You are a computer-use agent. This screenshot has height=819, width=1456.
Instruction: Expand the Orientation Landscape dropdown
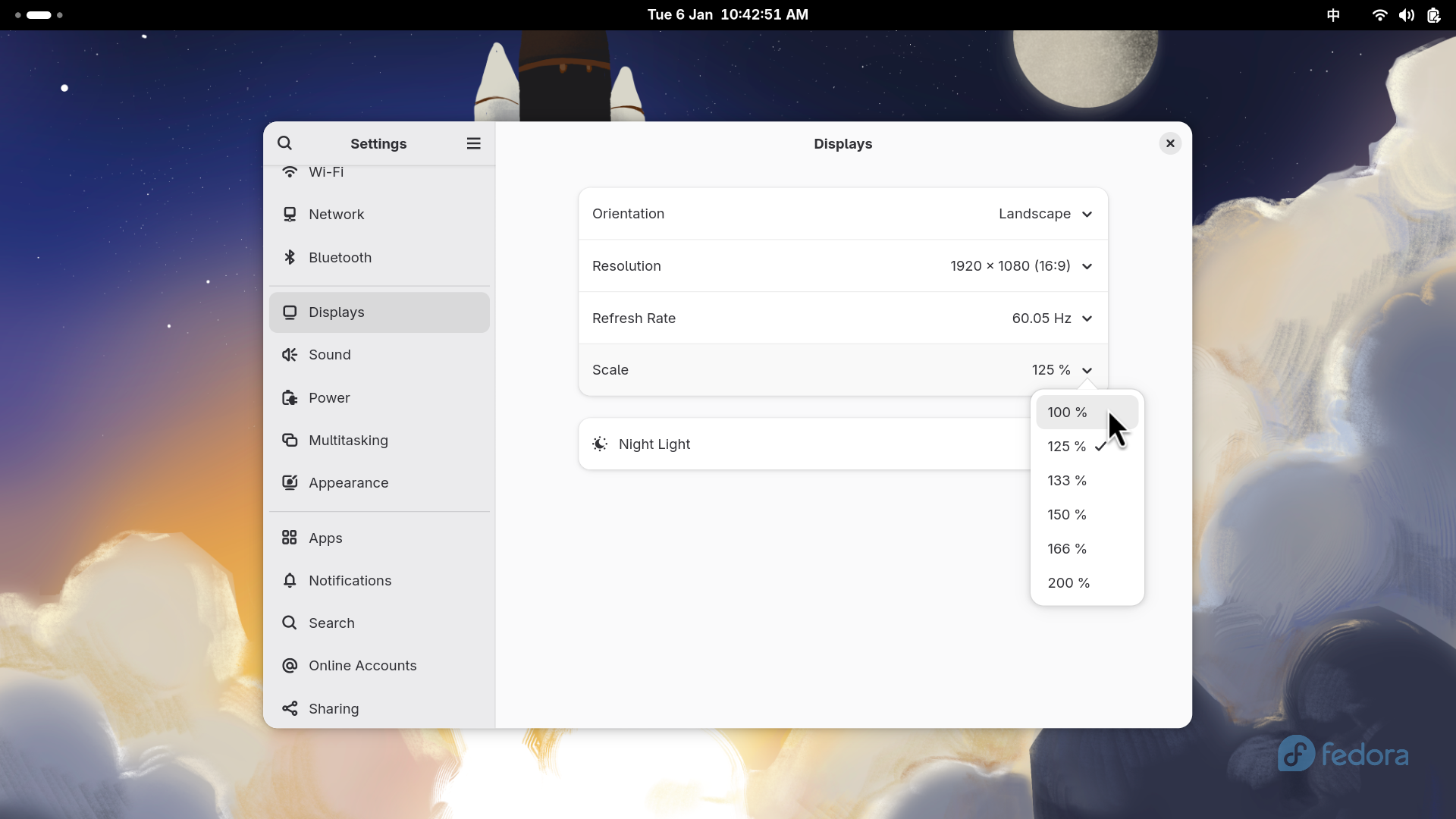coord(1045,214)
